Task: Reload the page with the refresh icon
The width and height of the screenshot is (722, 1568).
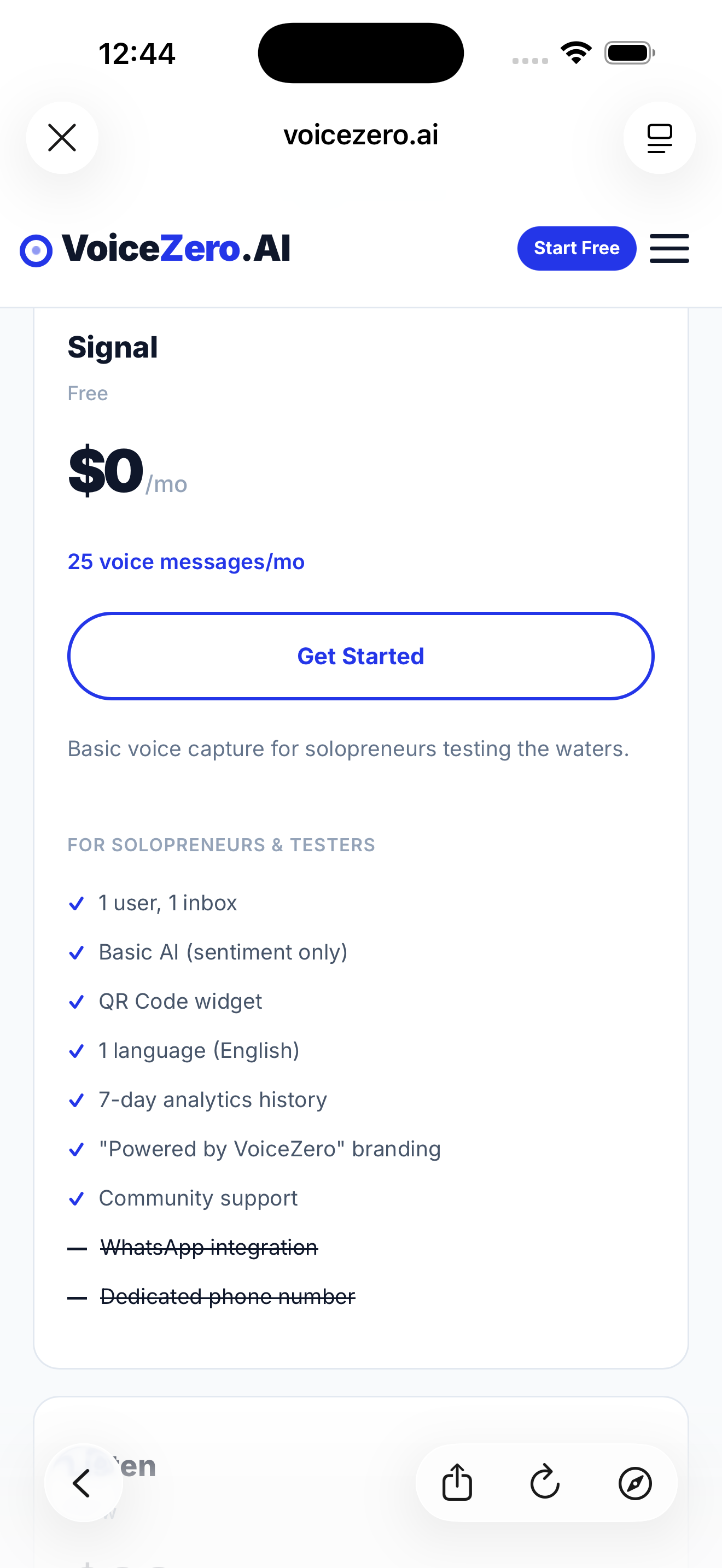Action: (x=545, y=1483)
